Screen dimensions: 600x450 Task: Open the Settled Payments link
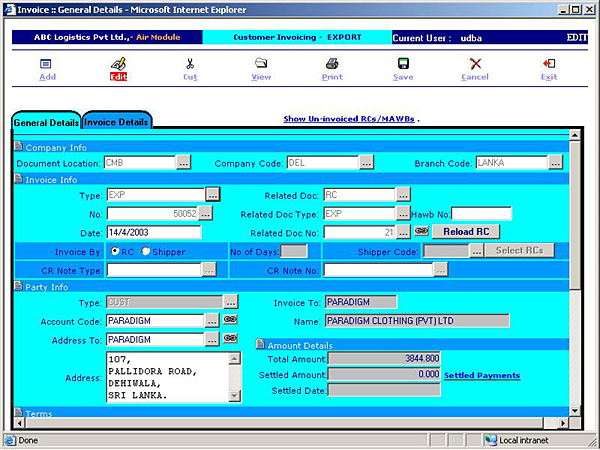pyautogui.click(x=482, y=375)
